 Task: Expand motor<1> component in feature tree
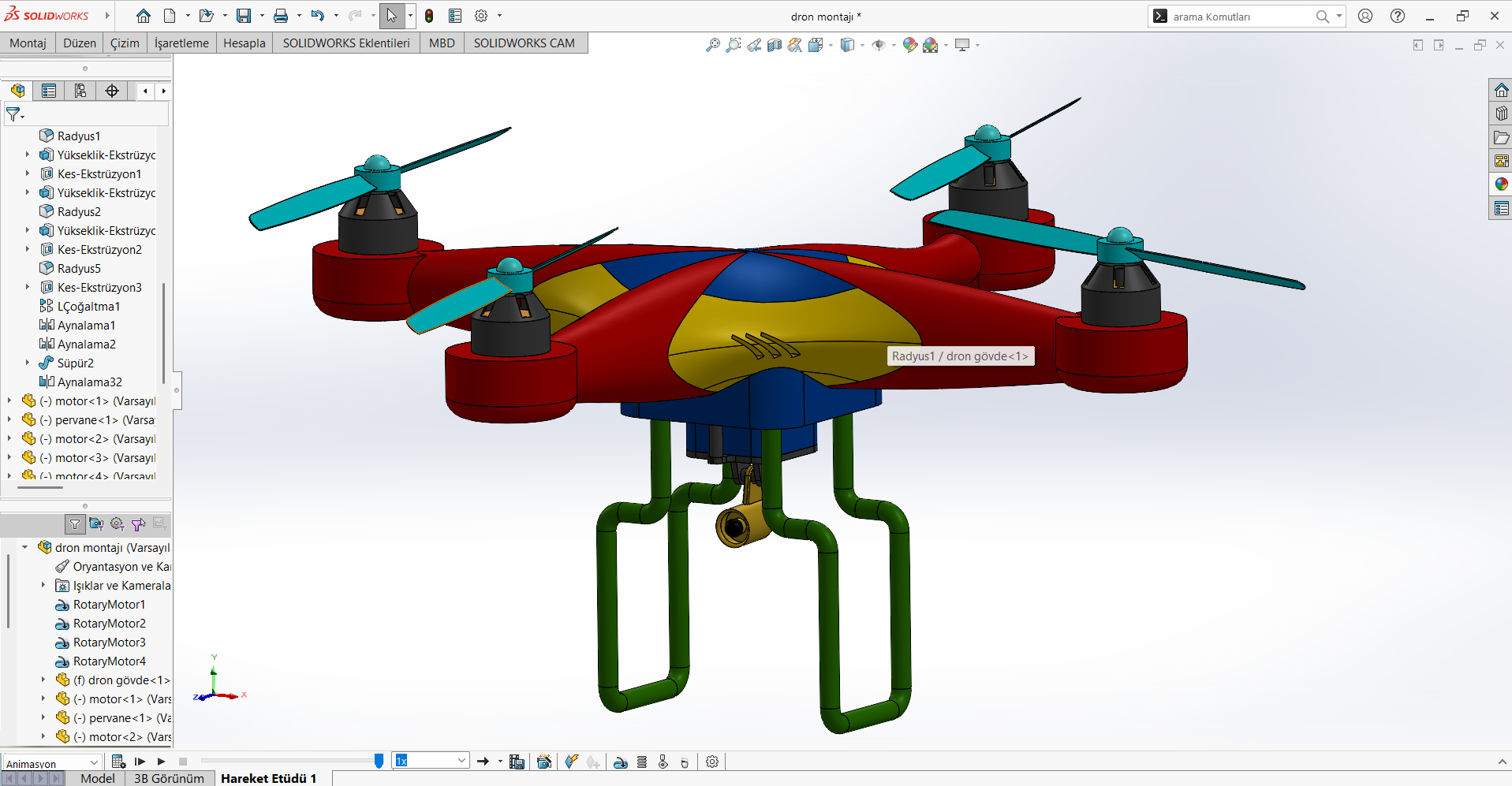coord(9,400)
